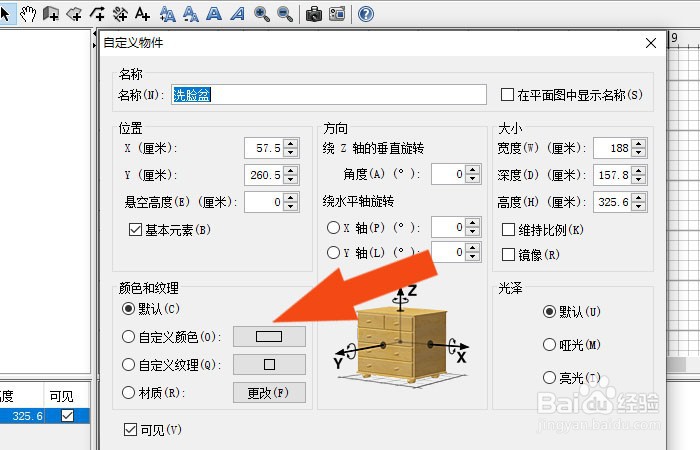
Task: Click the 深度(D) value field 157.8
Action: [x=612, y=175]
